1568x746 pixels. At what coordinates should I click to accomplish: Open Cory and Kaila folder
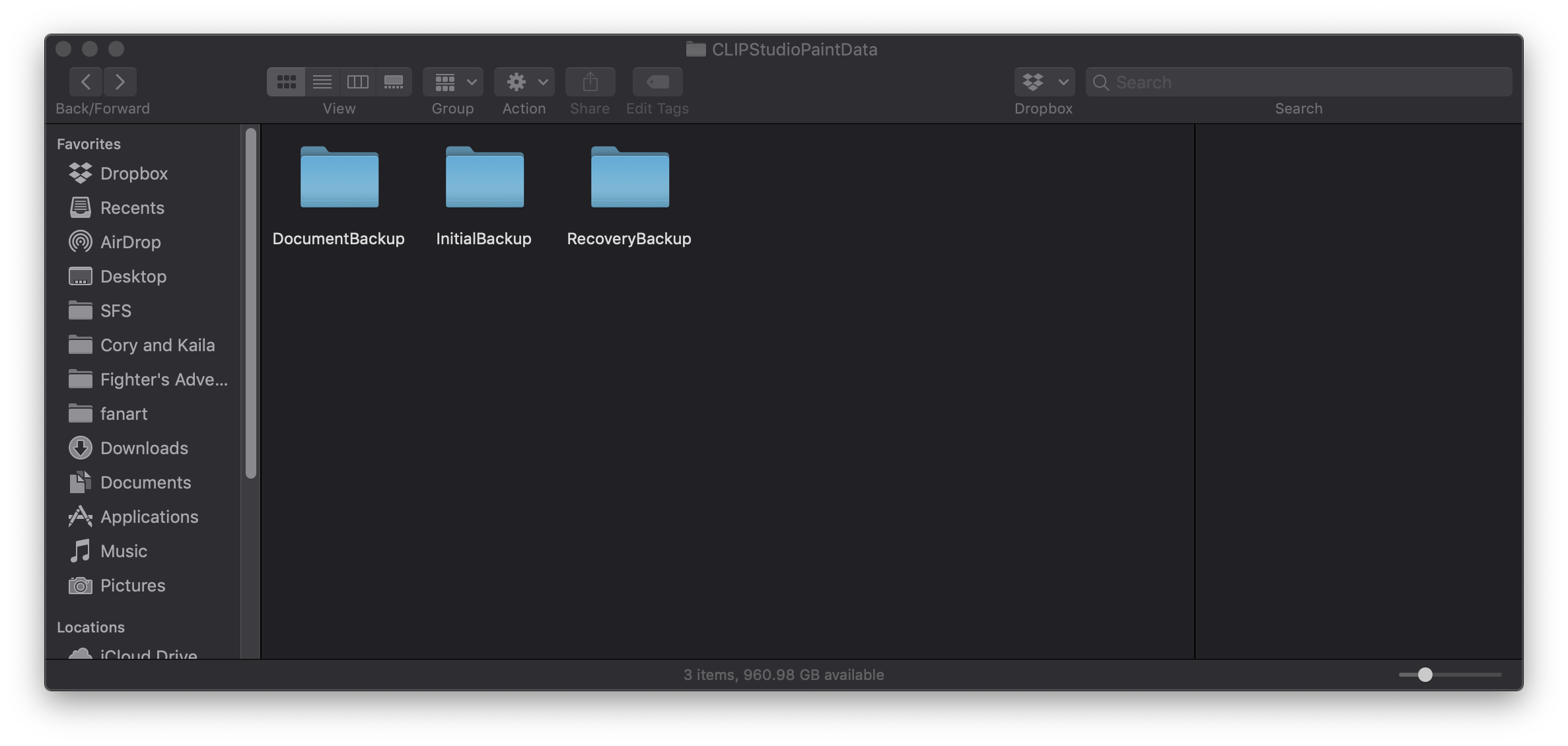click(157, 345)
